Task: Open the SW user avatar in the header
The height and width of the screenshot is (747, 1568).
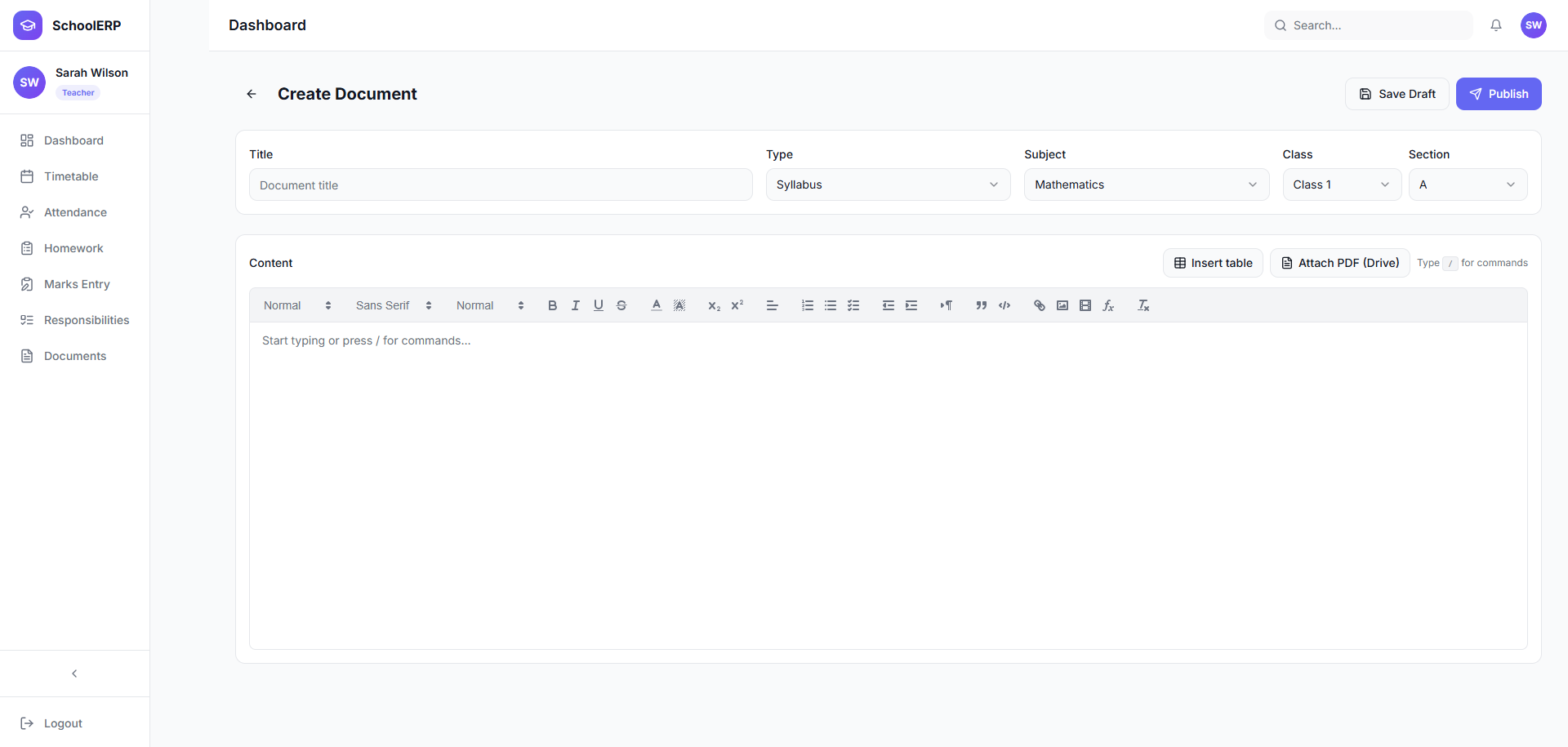Action: pos(1533,25)
